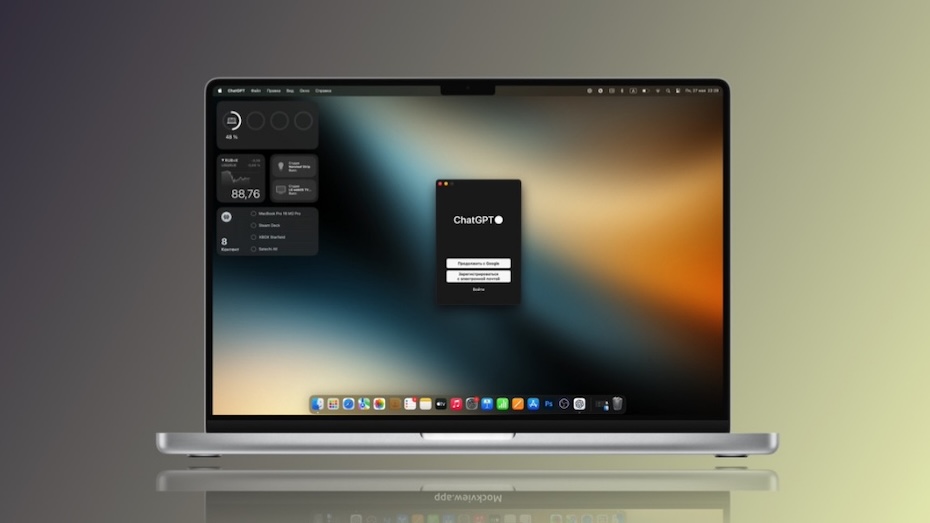Open the 'Вид' menu
930x523 pixels.
pos(290,91)
